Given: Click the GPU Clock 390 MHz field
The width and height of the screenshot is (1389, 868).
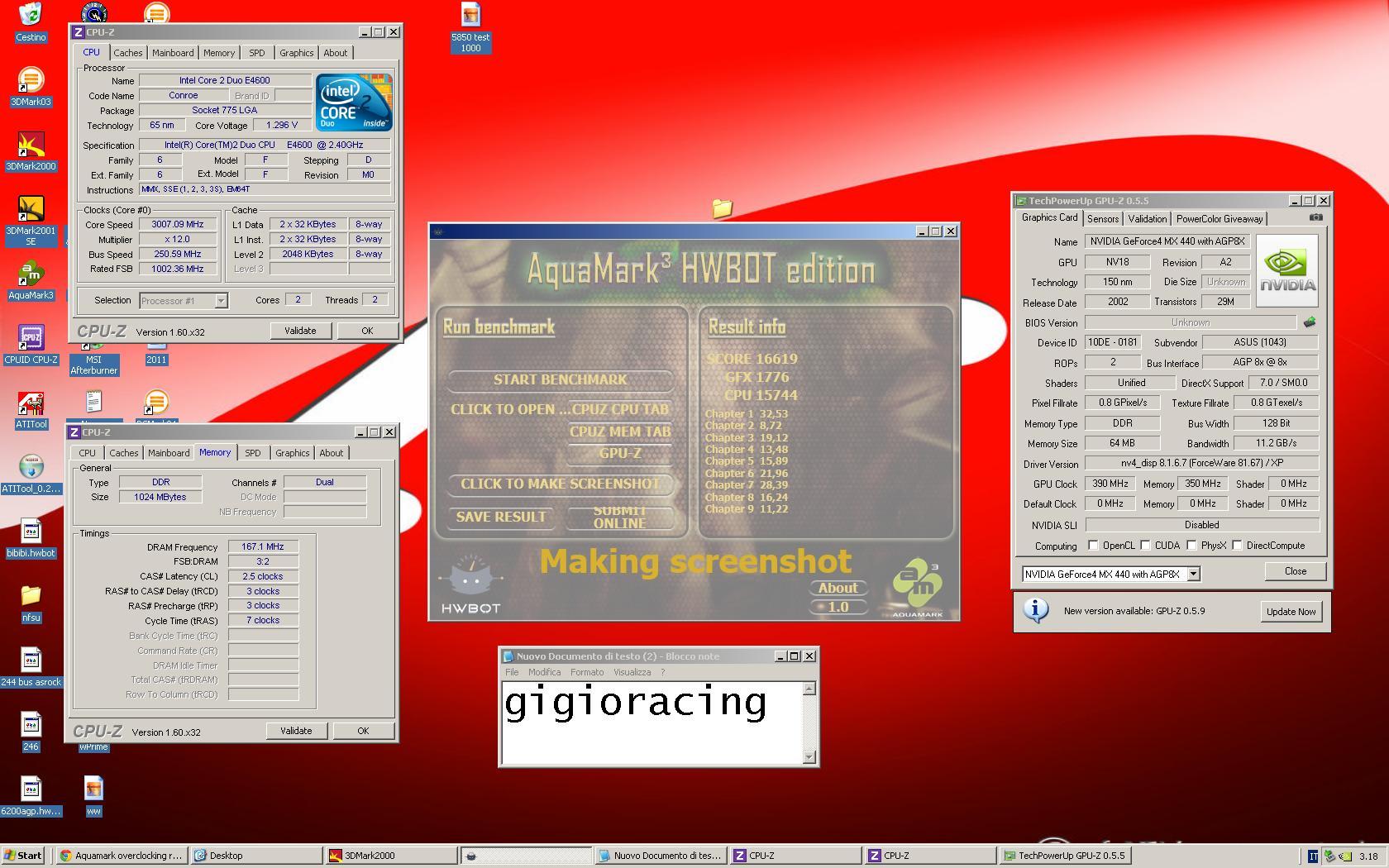Looking at the screenshot, I should point(1110,484).
